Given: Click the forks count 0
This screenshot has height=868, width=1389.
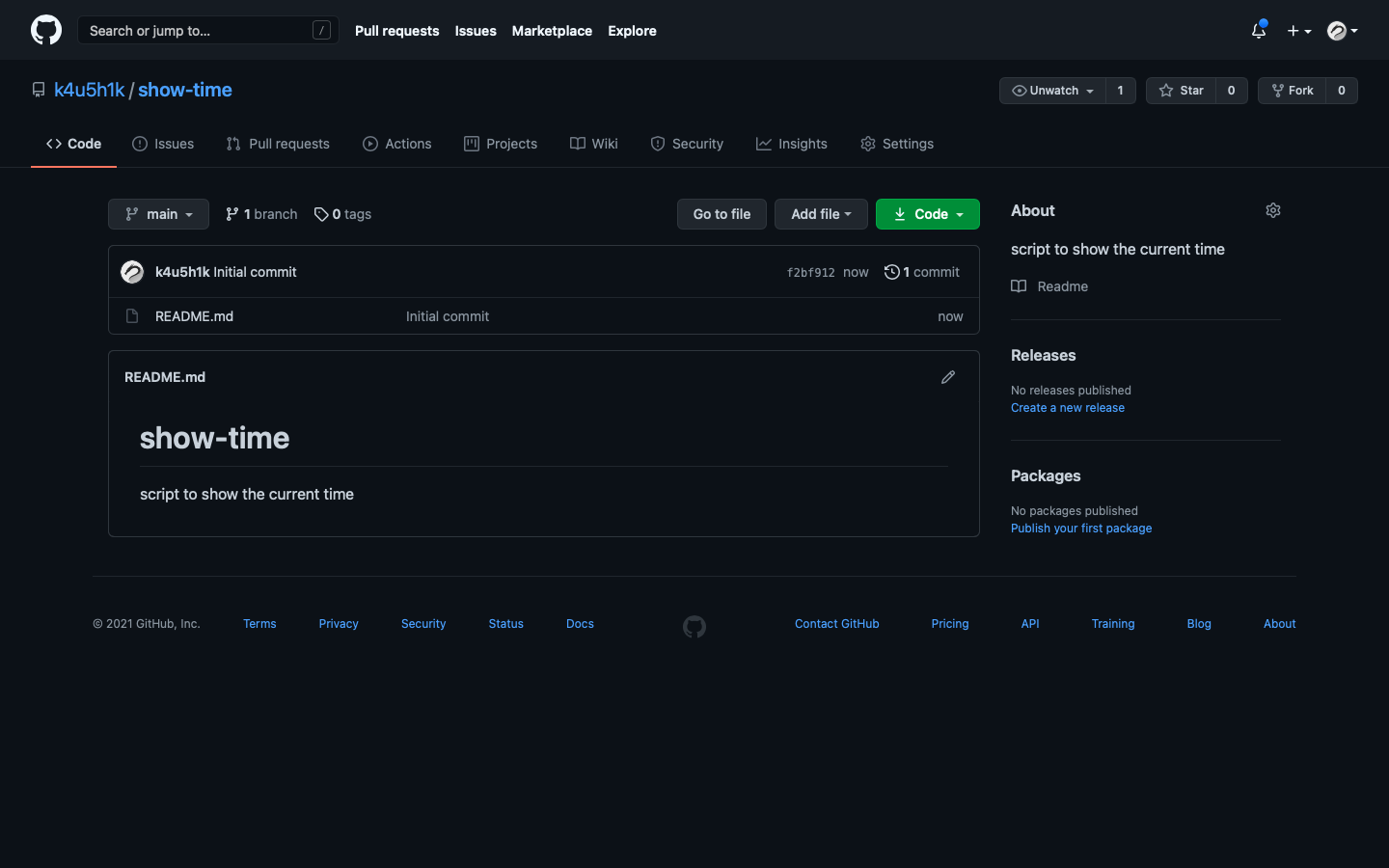Looking at the screenshot, I should (x=1342, y=91).
